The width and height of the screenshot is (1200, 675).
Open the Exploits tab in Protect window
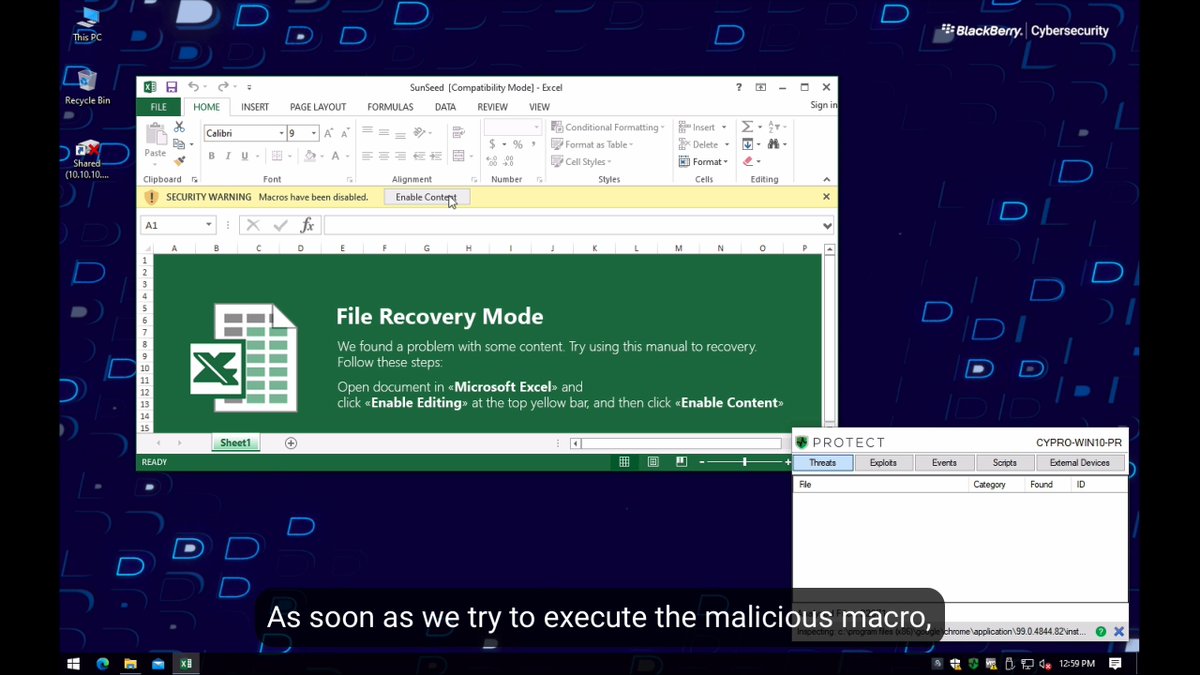pos(883,462)
